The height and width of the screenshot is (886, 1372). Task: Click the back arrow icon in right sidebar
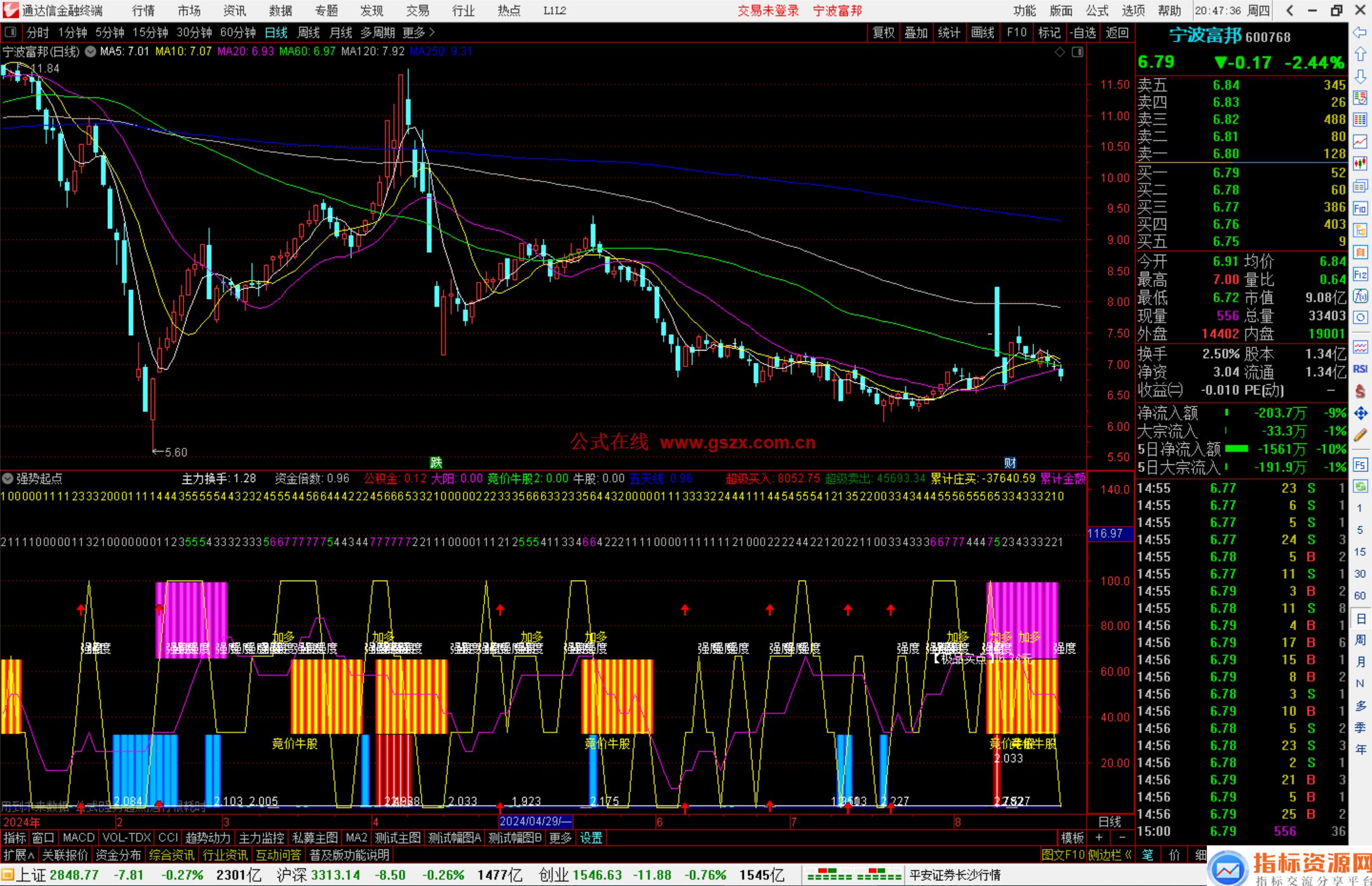click(x=1360, y=32)
